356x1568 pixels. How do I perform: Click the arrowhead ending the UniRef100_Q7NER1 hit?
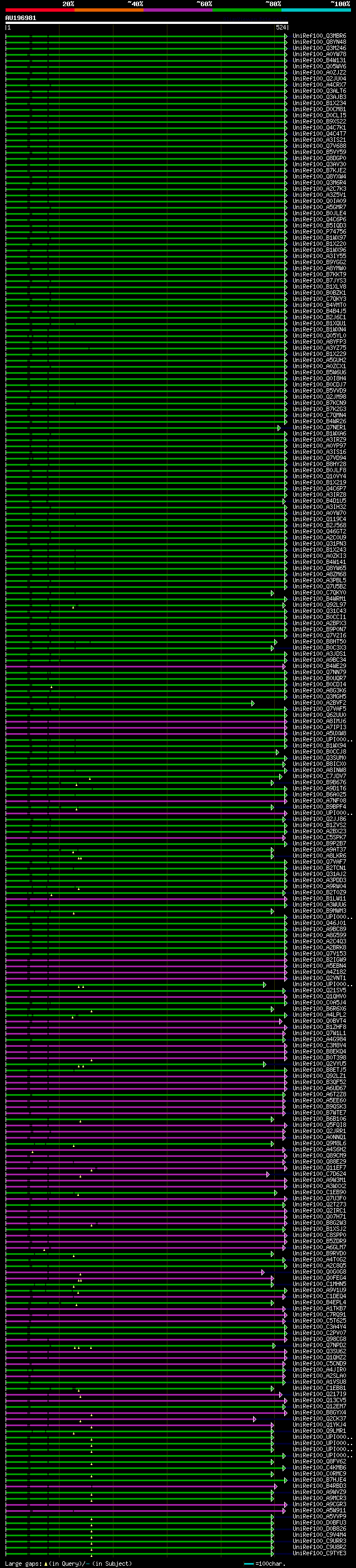tap(279, 428)
